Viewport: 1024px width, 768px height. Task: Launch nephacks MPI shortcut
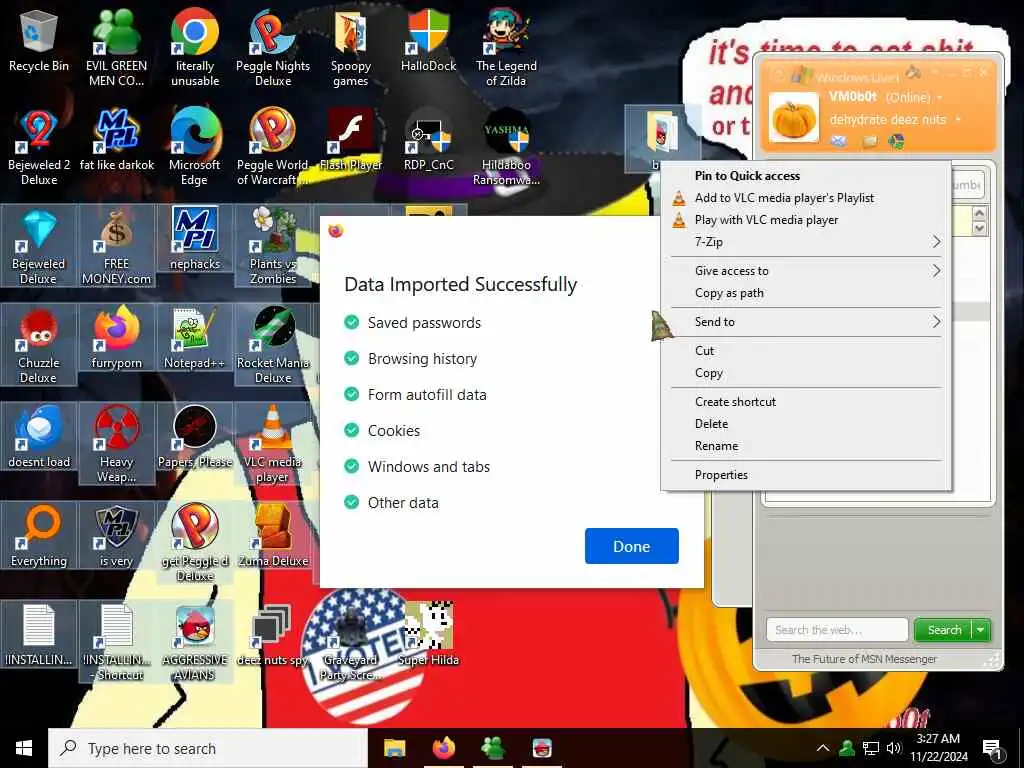point(195,239)
